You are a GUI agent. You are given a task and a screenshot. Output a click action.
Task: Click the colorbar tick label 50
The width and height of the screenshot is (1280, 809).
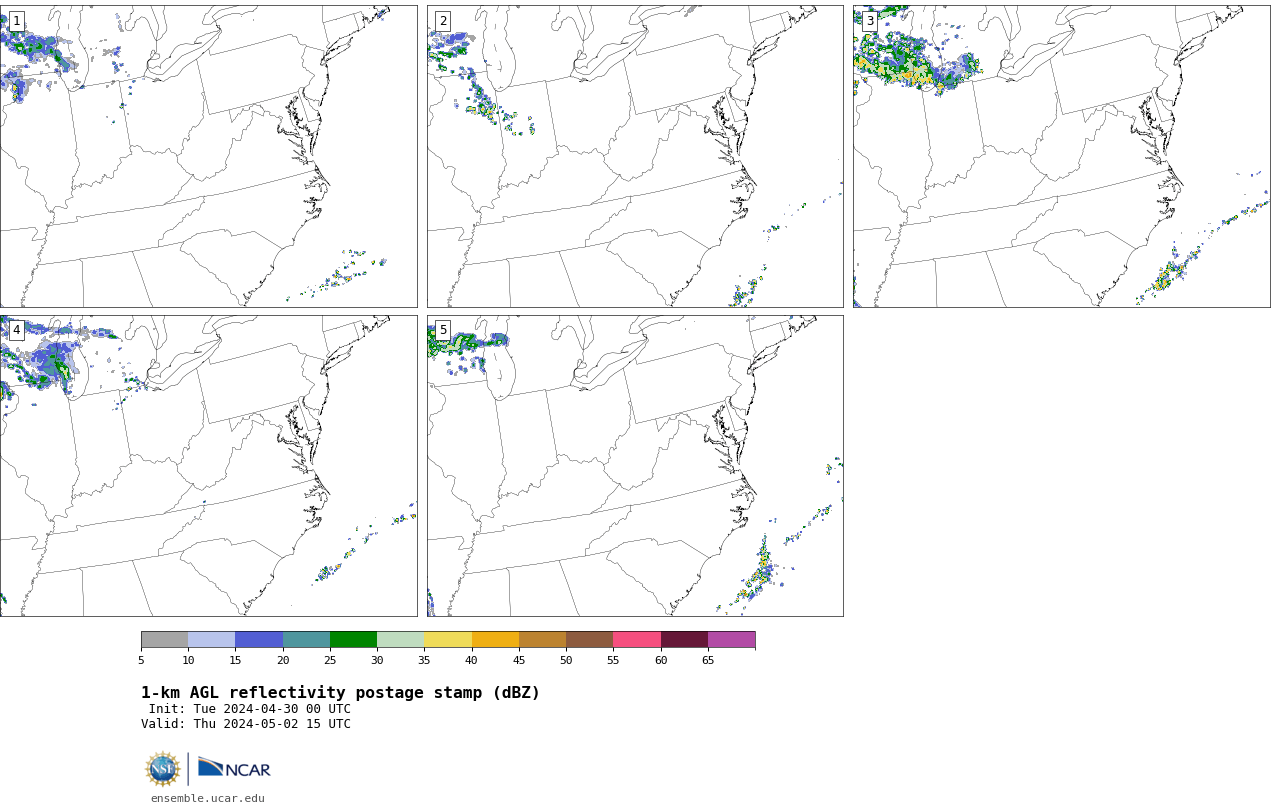tap(566, 660)
